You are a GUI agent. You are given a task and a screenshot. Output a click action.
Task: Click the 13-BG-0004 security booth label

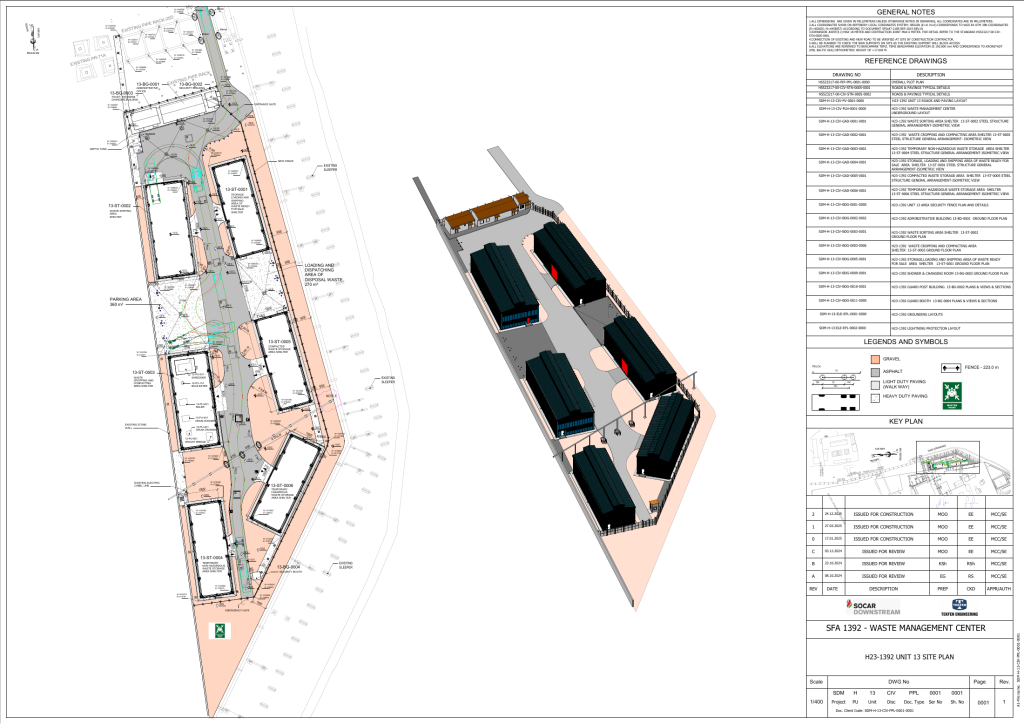pyautogui.click(x=288, y=567)
